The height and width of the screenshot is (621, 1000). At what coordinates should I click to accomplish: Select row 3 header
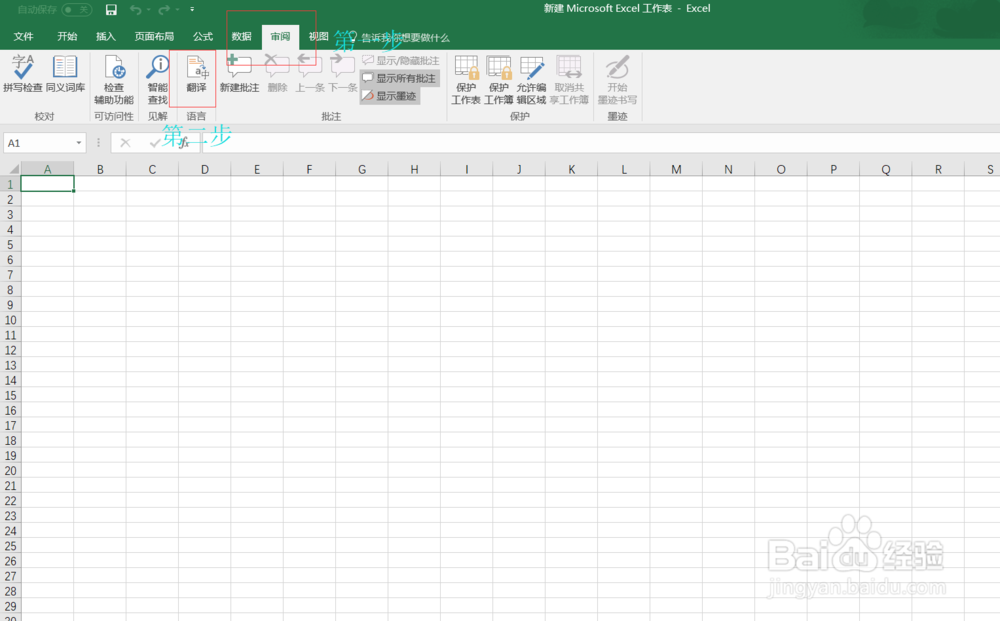click(10, 214)
